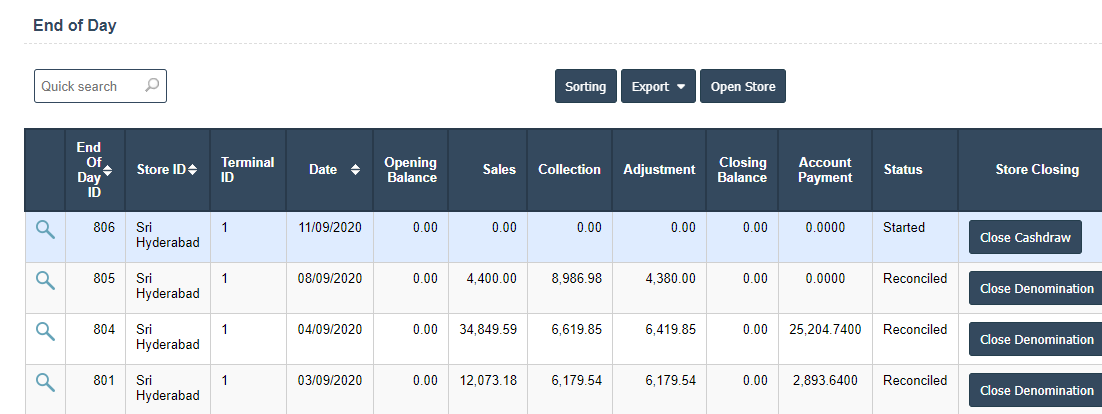Image resolution: width=1102 pixels, height=414 pixels.
Task: Click Close Cashdraw for record 806
Action: (x=1025, y=238)
